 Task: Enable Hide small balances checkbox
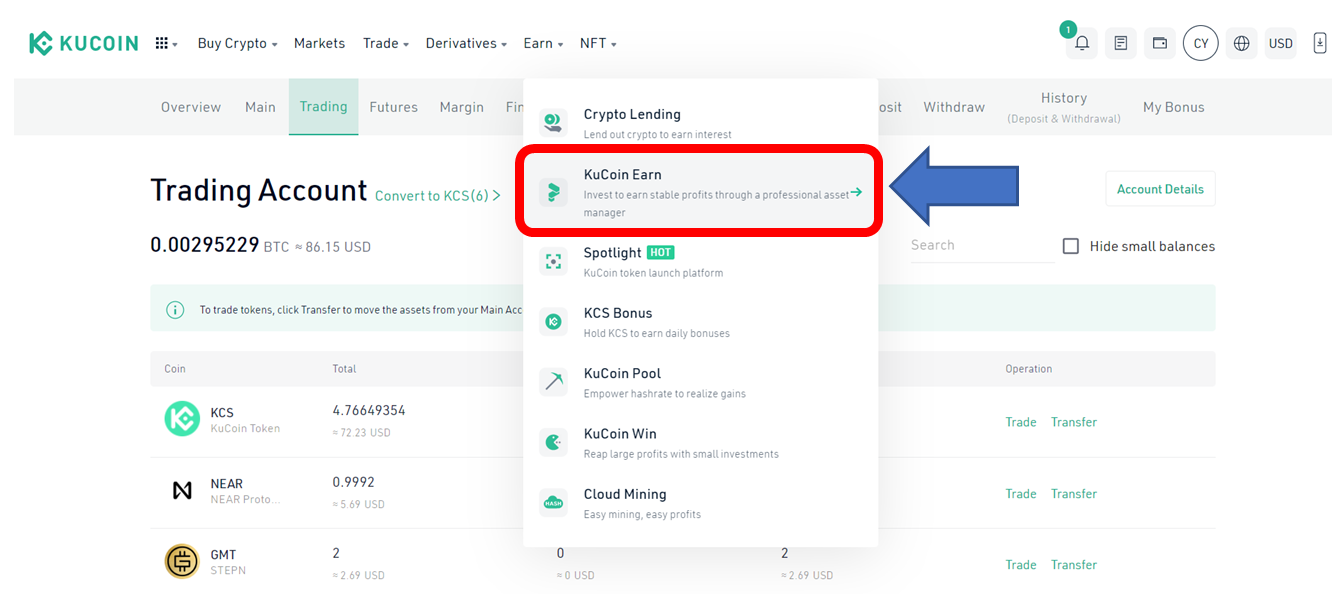pos(1070,246)
